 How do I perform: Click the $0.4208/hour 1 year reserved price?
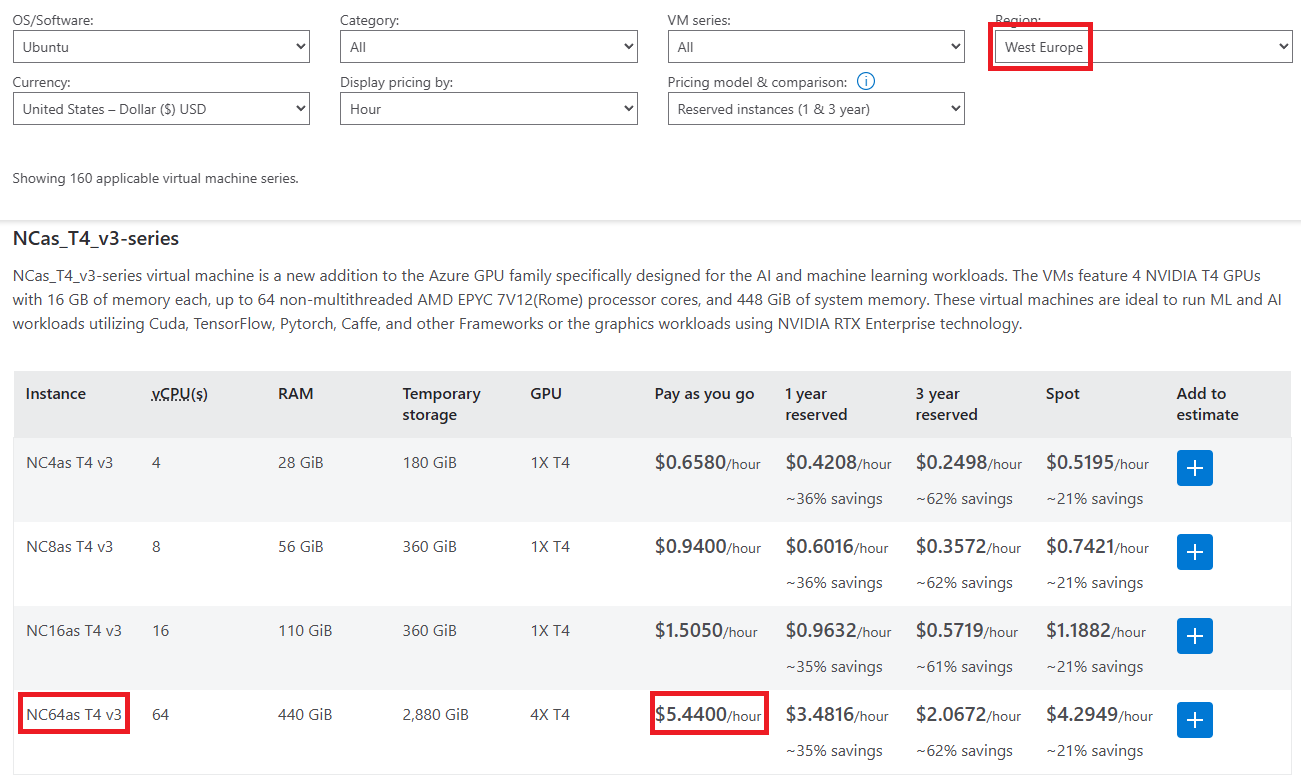[839, 463]
